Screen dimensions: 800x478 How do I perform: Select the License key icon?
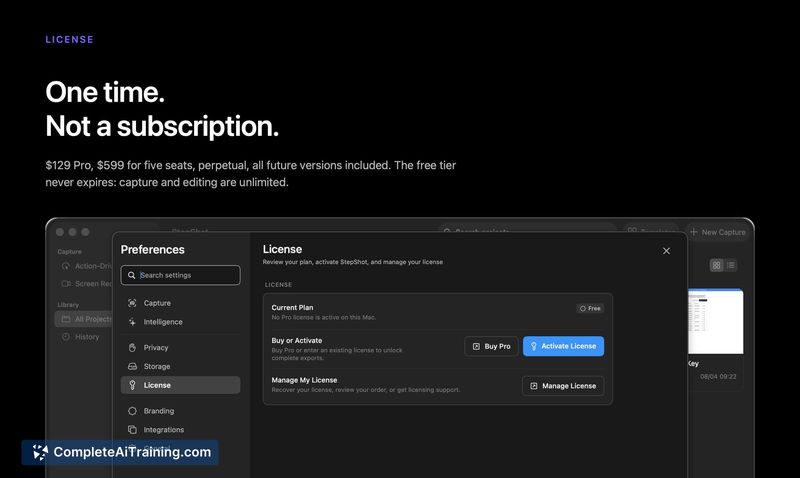click(x=132, y=385)
